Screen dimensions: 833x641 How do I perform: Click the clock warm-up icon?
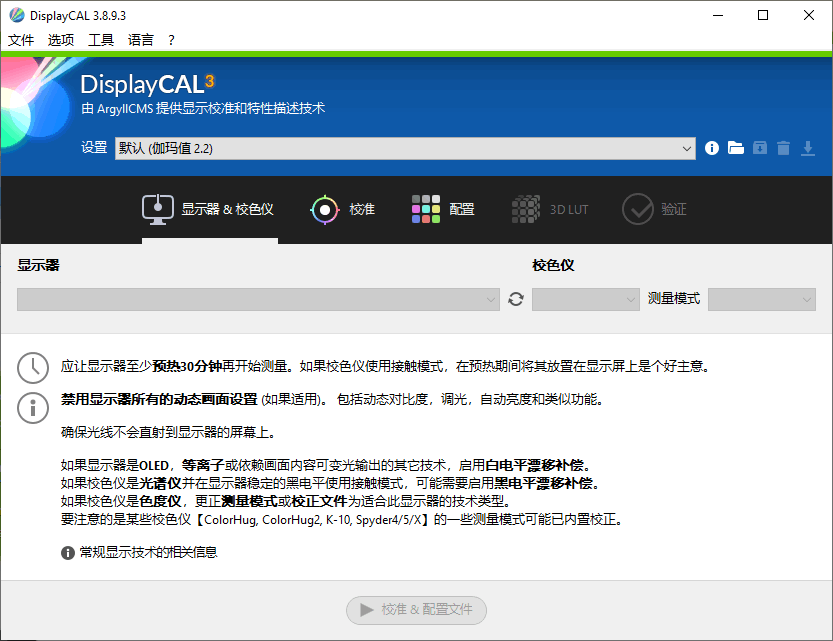[x=33, y=367]
